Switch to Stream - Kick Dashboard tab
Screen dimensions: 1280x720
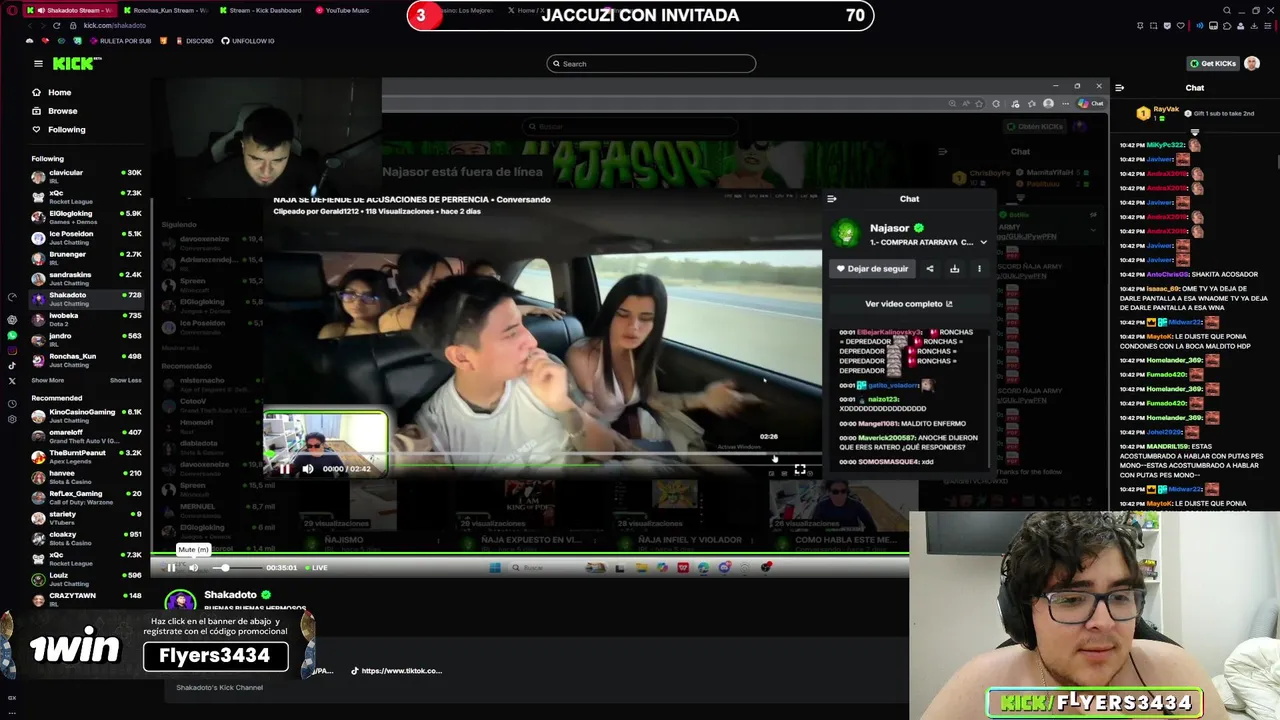pyautogui.click(x=260, y=10)
